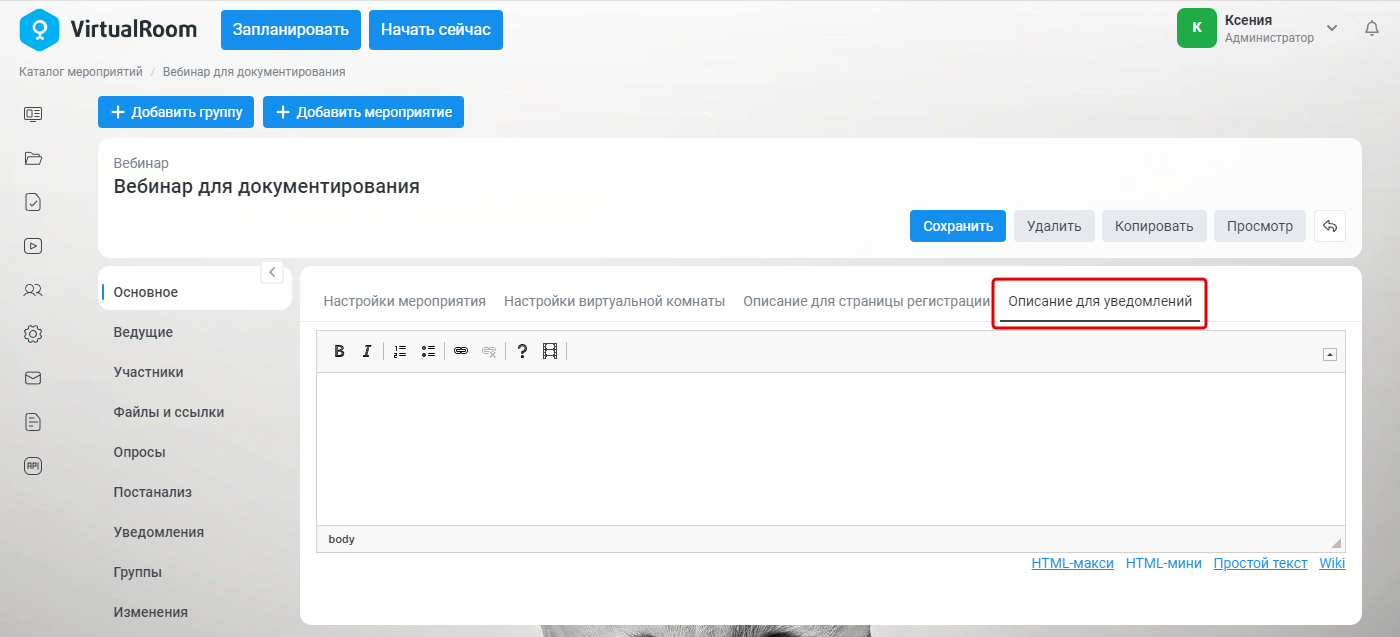Open Ведущие section in left menu
1400x637 pixels.
(x=143, y=332)
